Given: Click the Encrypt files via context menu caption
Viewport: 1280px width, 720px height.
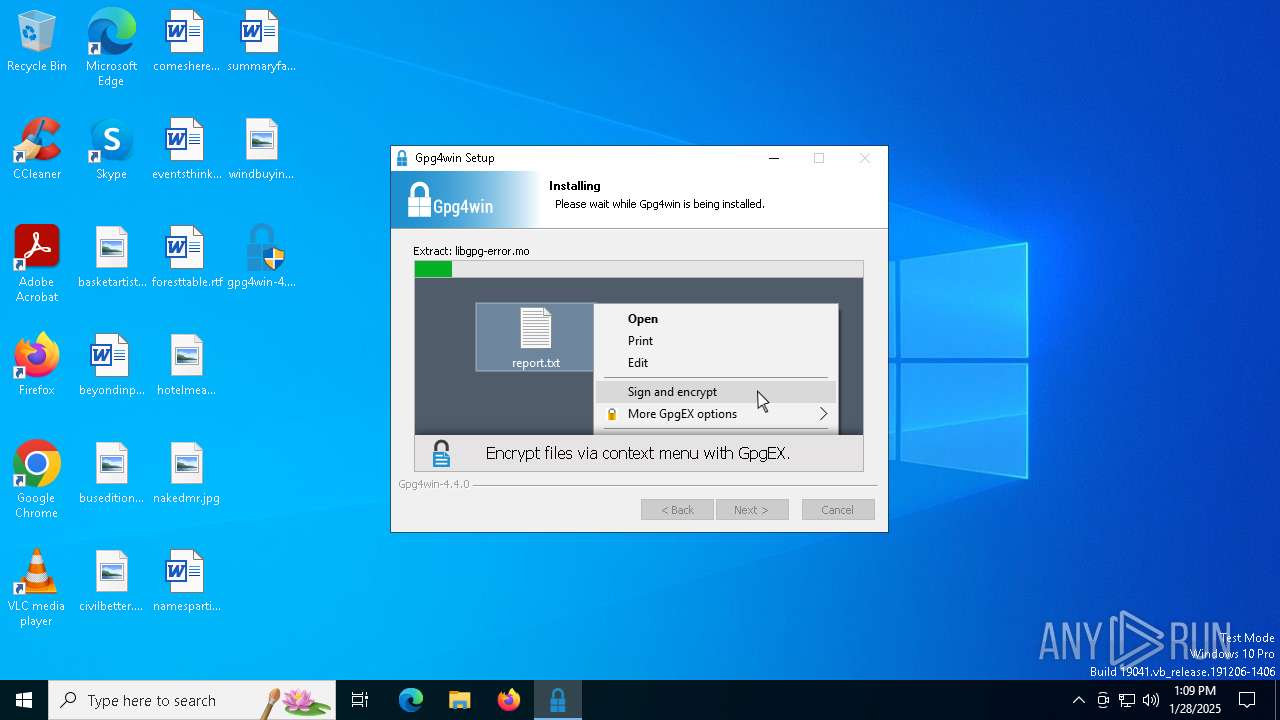Looking at the screenshot, I should 638,453.
